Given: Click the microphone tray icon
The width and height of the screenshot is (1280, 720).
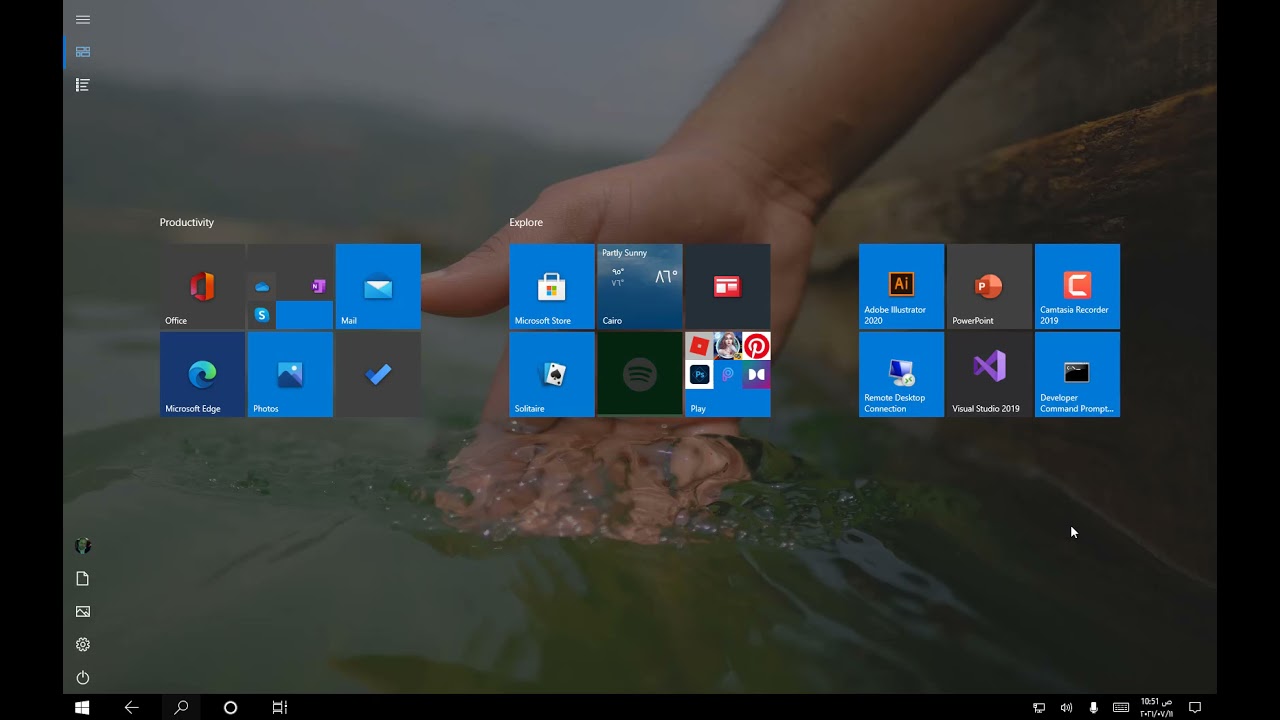Looking at the screenshot, I should (1093, 707).
